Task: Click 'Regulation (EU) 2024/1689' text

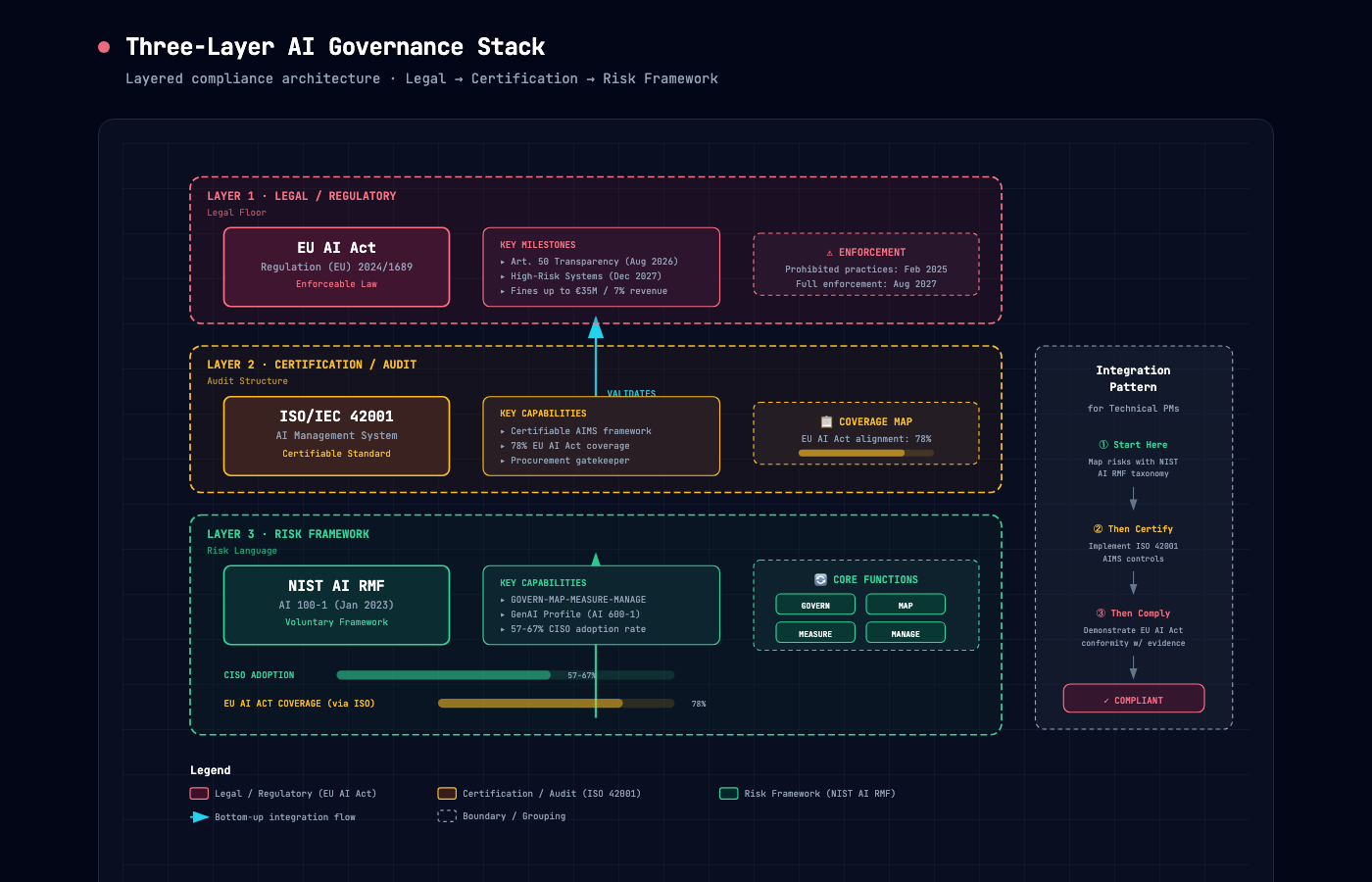Action: pos(336,267)
